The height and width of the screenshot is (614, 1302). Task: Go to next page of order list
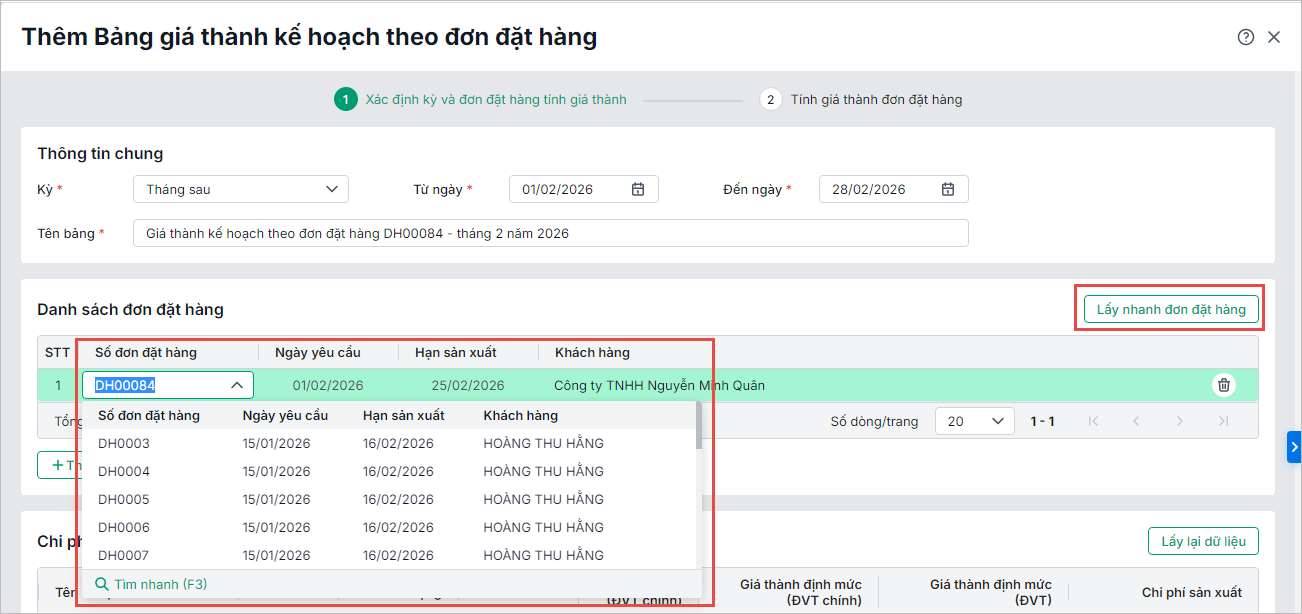tap(1180, 422)
